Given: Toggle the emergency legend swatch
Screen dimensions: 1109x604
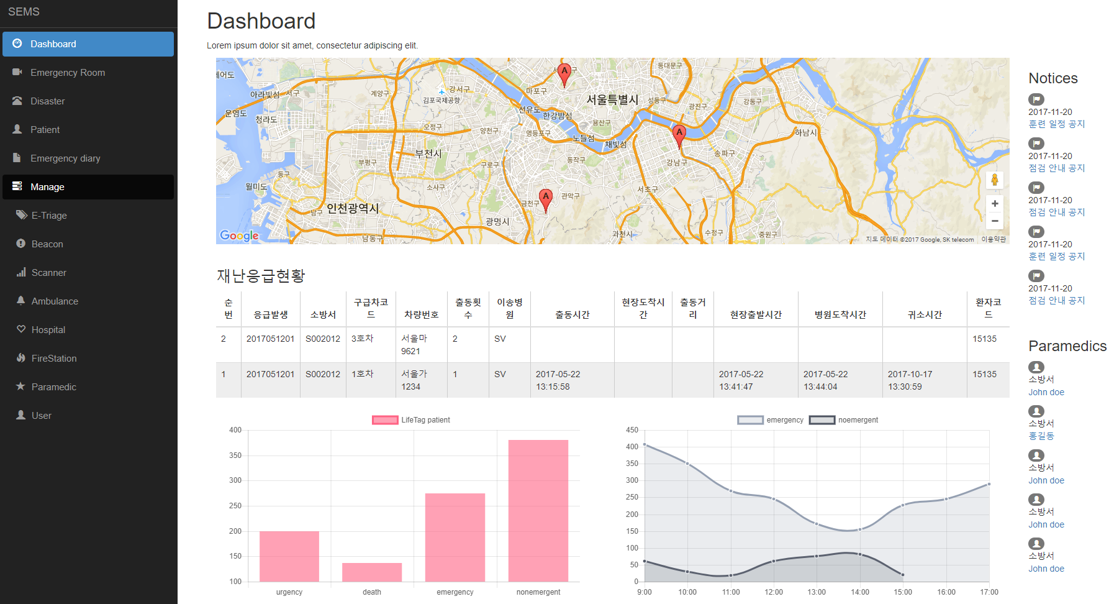Looking at the screenshot, I should pos(750,420).
